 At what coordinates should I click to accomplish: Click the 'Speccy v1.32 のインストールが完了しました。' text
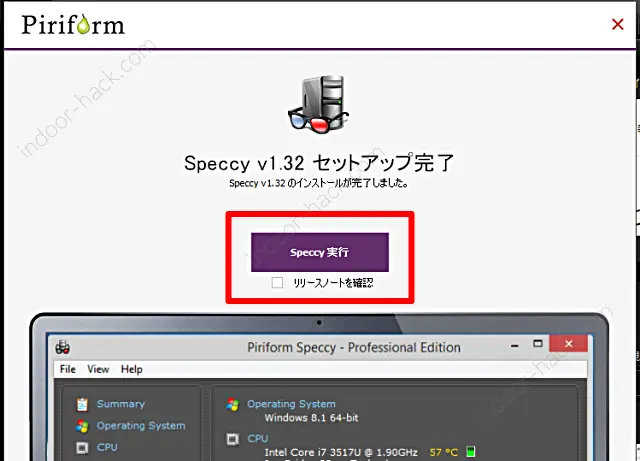coord(319,183)
